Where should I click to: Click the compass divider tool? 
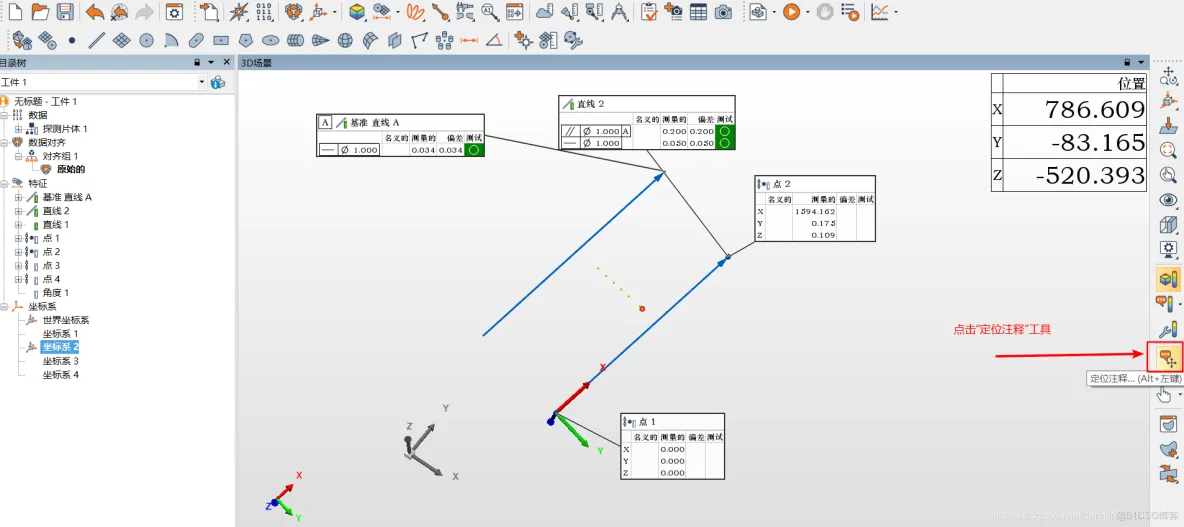tap(620, 11)
